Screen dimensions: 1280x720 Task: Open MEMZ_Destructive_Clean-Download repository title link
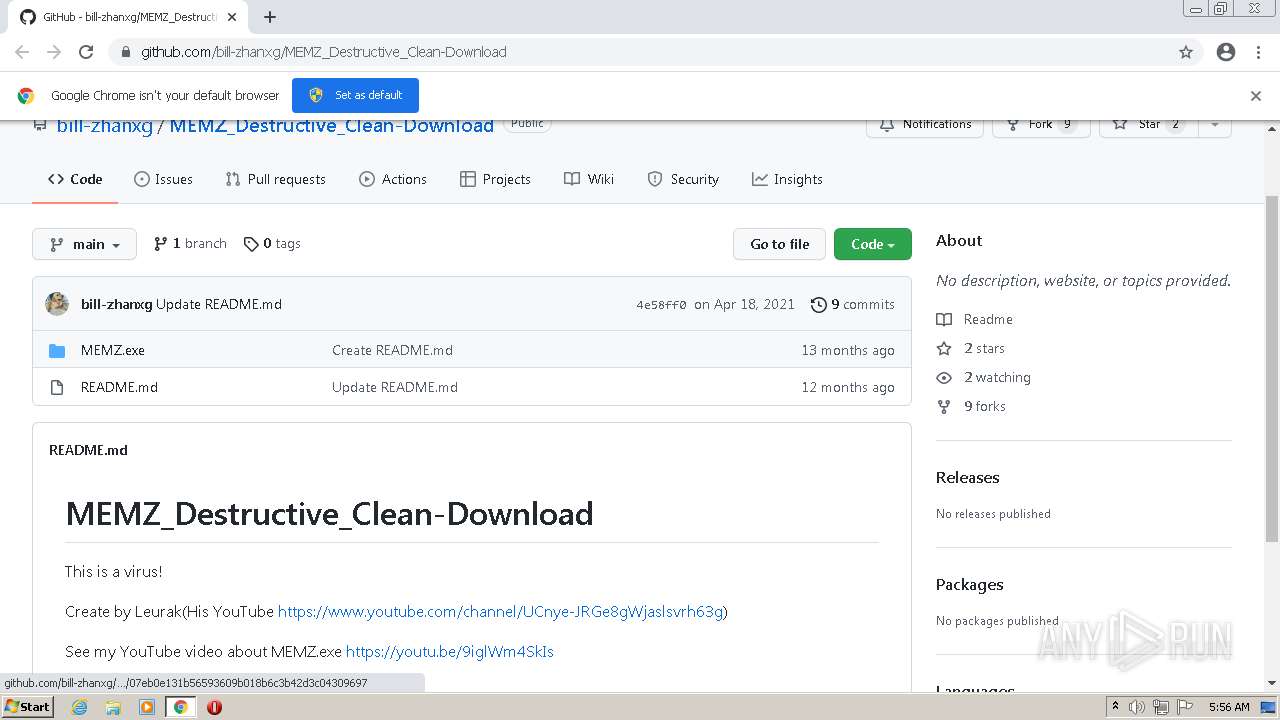pyautogui.click(x=331, y=125)
